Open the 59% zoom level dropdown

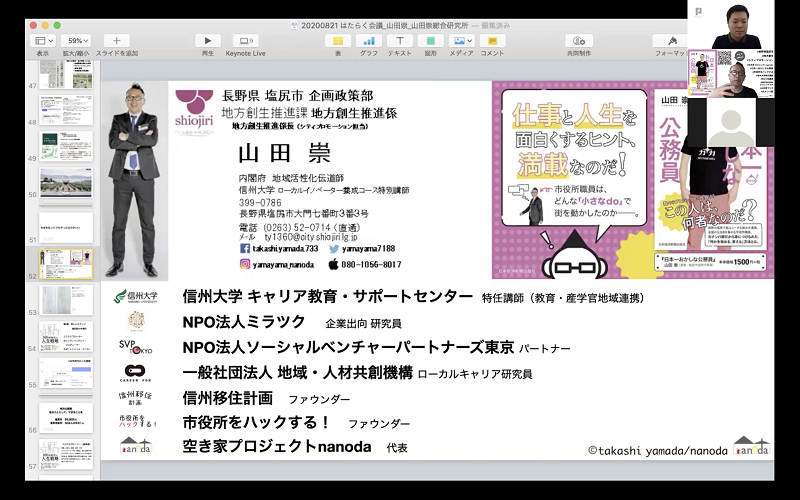76,40
